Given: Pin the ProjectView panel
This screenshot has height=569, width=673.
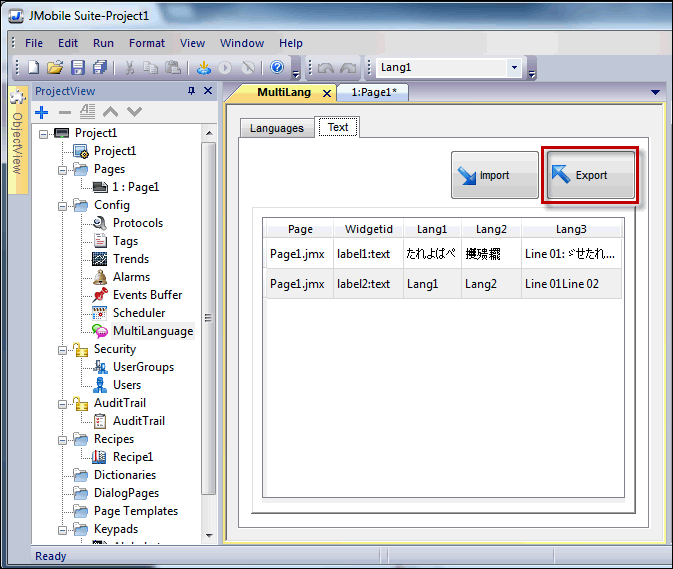Looking at the screenshot, I should 192,91.
